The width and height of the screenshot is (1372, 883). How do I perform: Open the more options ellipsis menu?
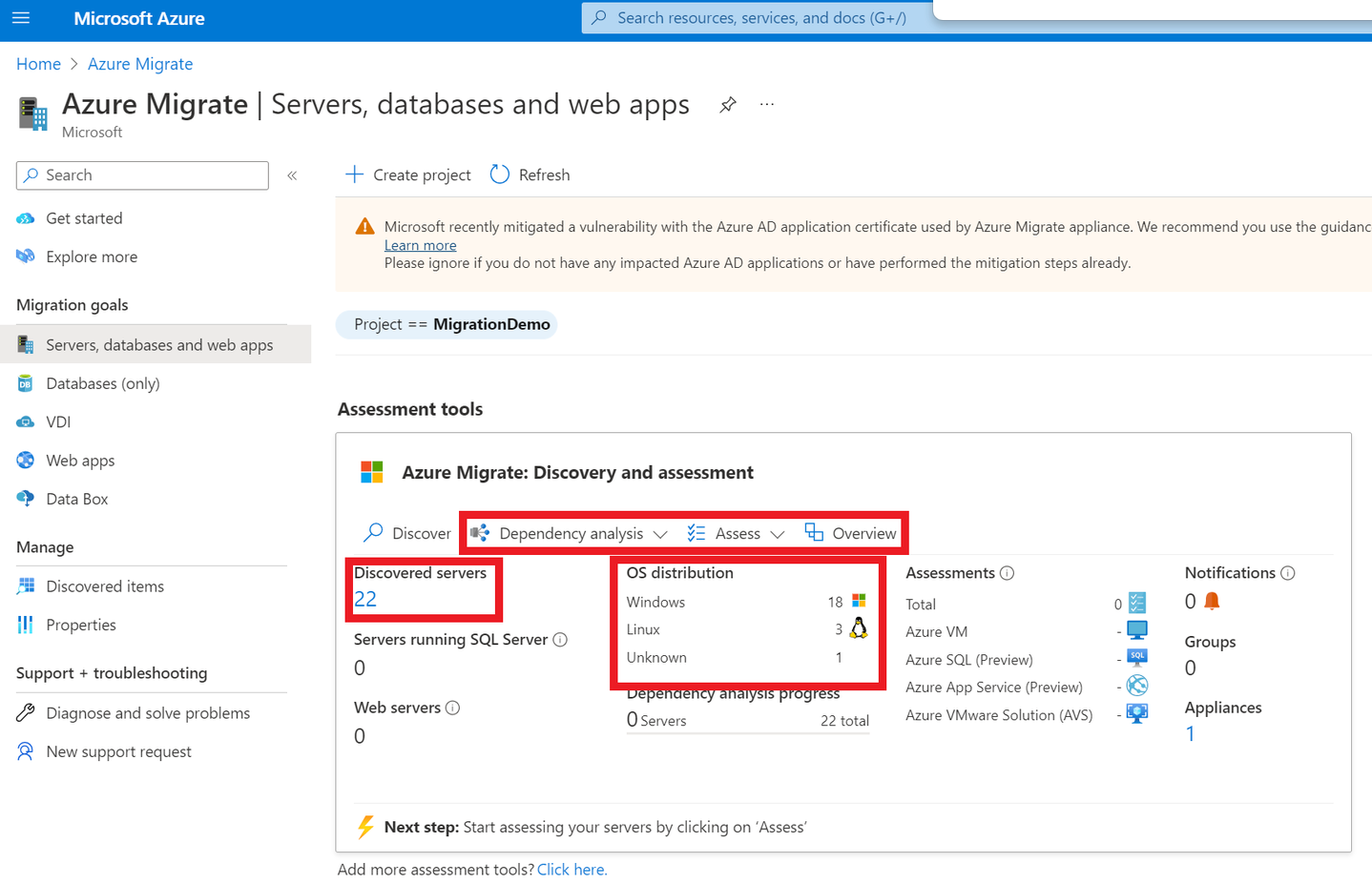(x=767, y=105)
